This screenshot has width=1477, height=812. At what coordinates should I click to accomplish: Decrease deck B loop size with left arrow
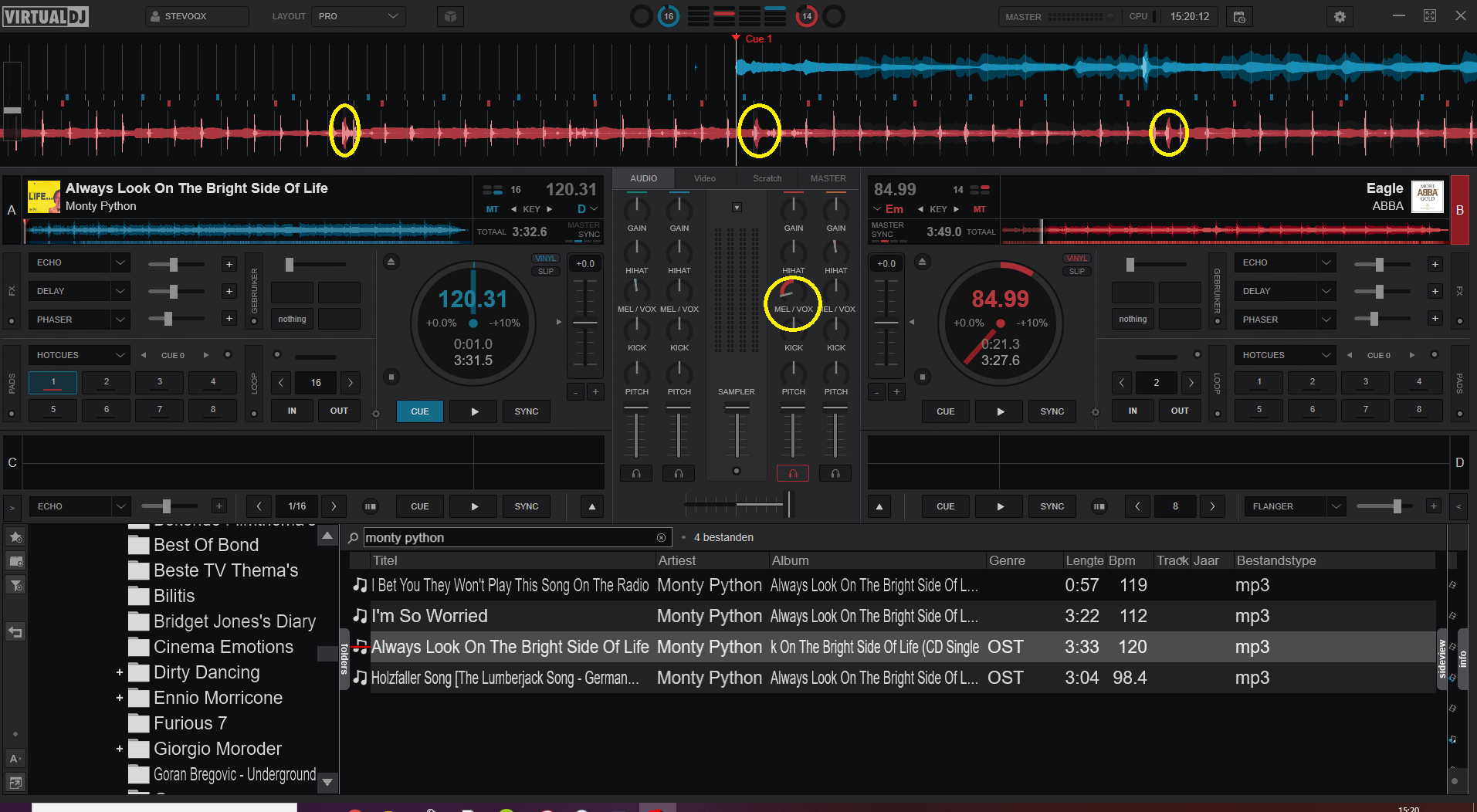click(x=1122, y=382)
